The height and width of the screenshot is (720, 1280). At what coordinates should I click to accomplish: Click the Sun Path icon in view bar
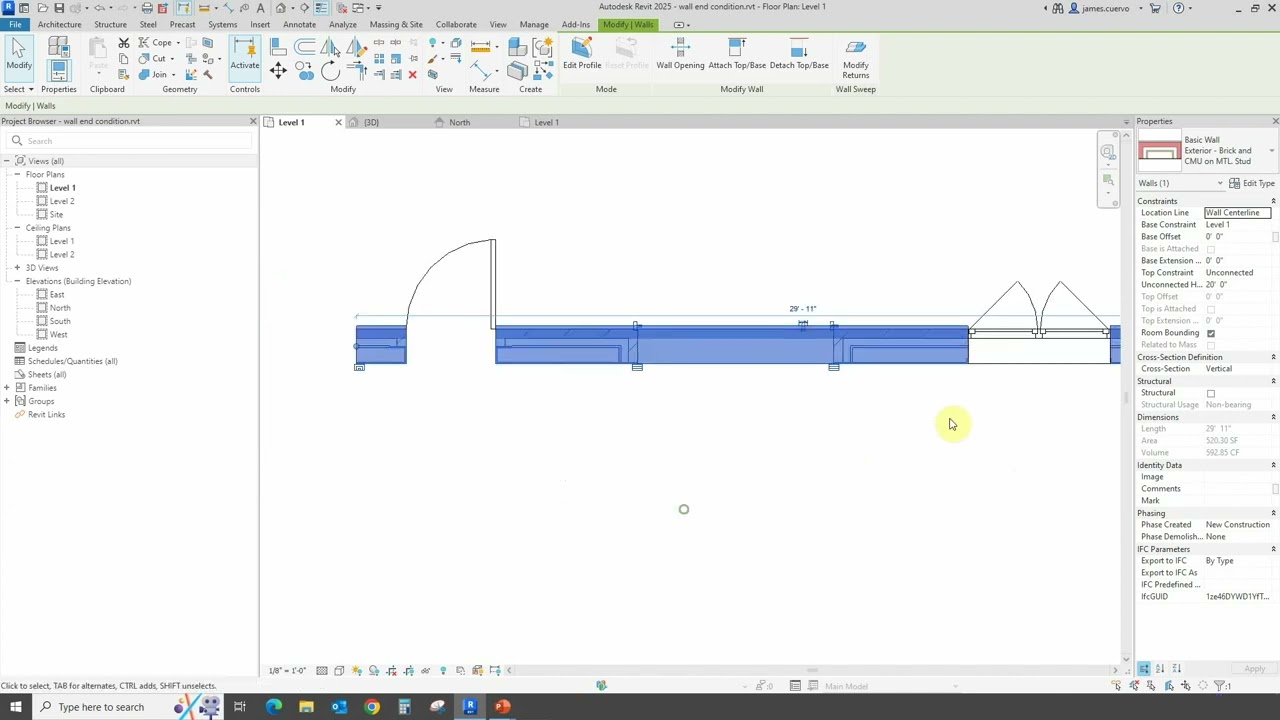pos(357,671)
